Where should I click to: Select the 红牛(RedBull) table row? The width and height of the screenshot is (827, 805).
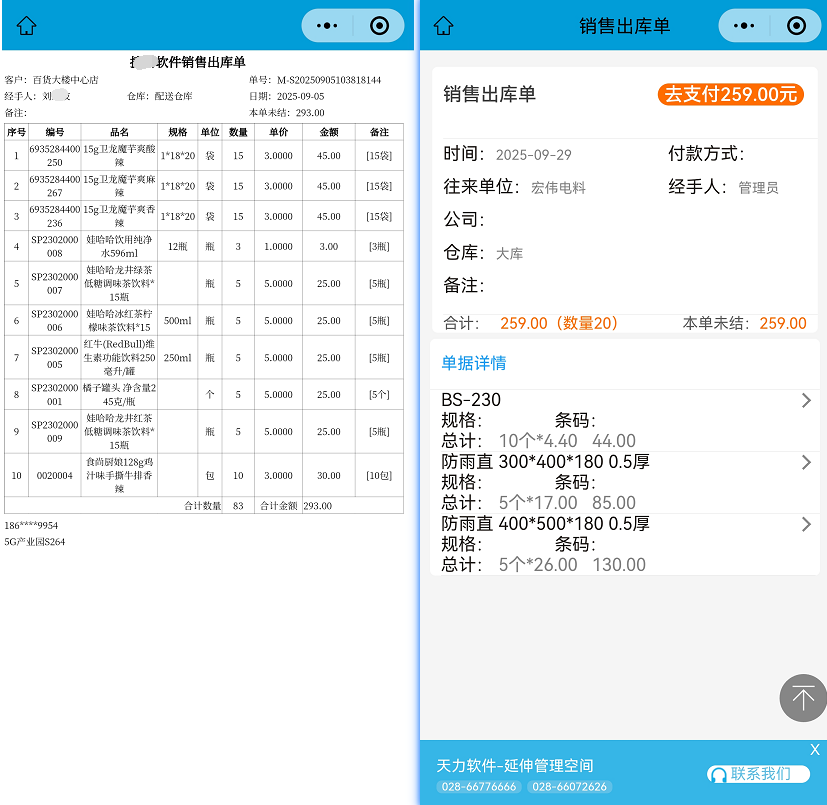click(x=203, y=357)
